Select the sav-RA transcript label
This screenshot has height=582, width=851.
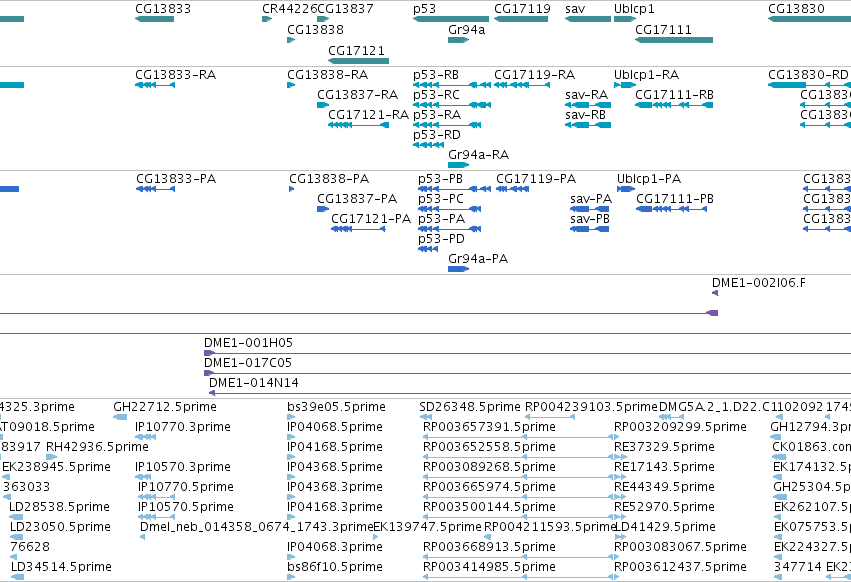(587, 95)
